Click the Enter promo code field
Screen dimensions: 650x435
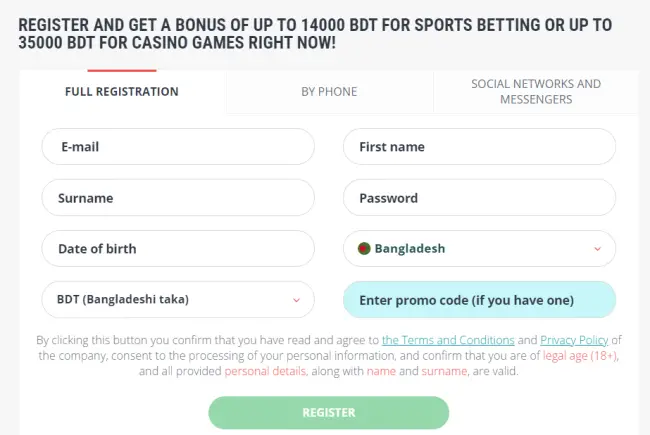pos(478,299)
